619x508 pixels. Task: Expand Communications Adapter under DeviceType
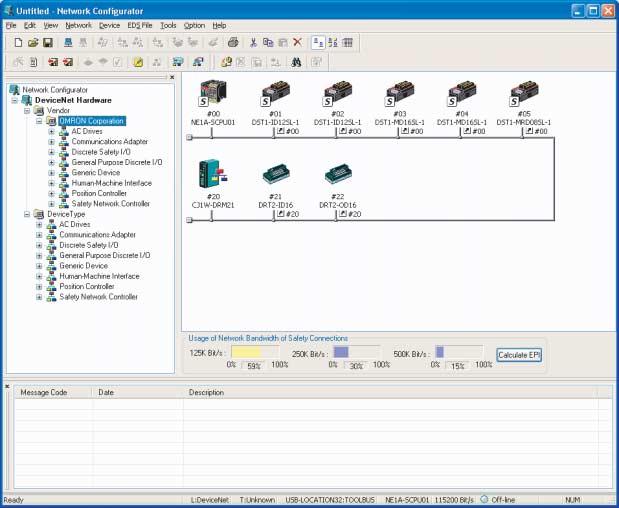tap(39, 235)
